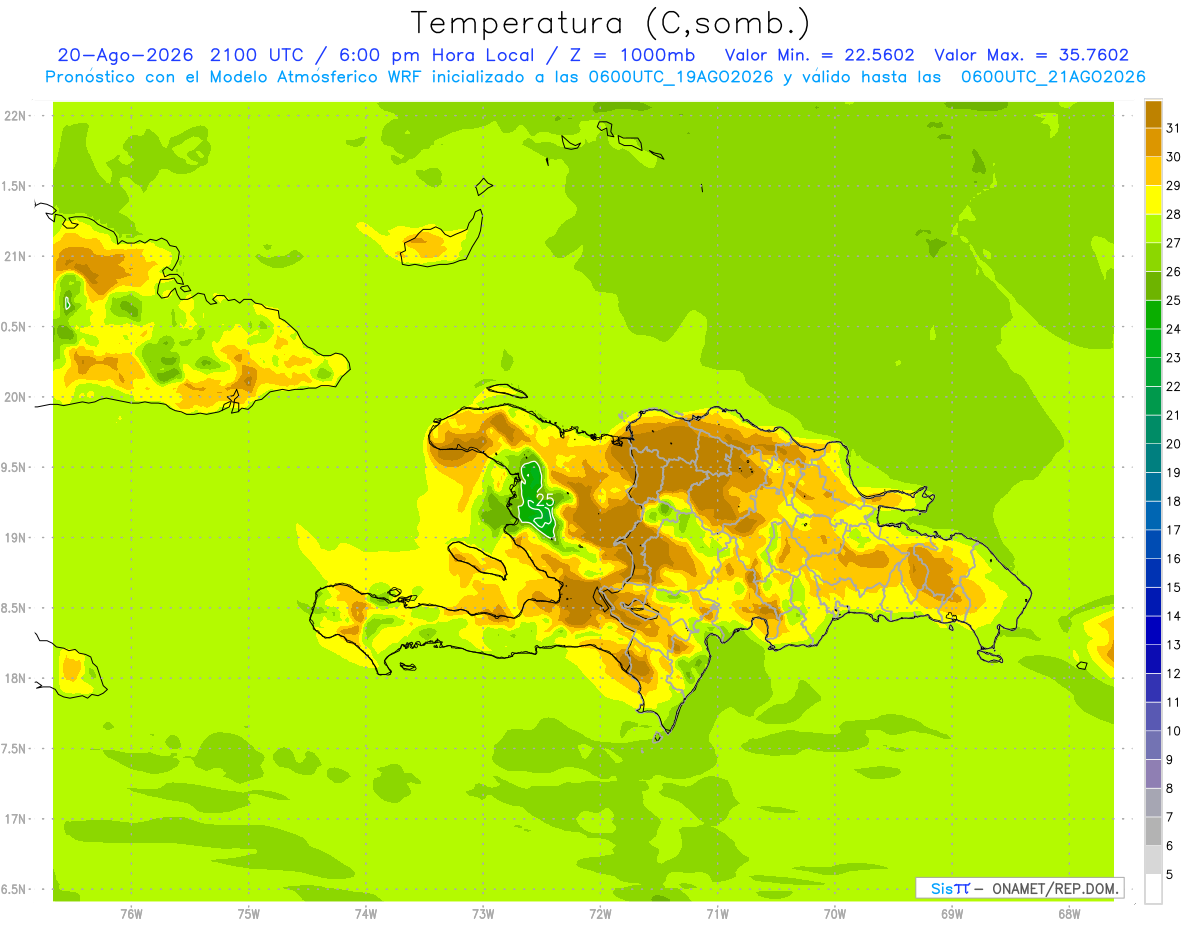Viewport: 1200px width, 927px height.
Task: Click the "17N" latitude axis label
Action: 15,819
